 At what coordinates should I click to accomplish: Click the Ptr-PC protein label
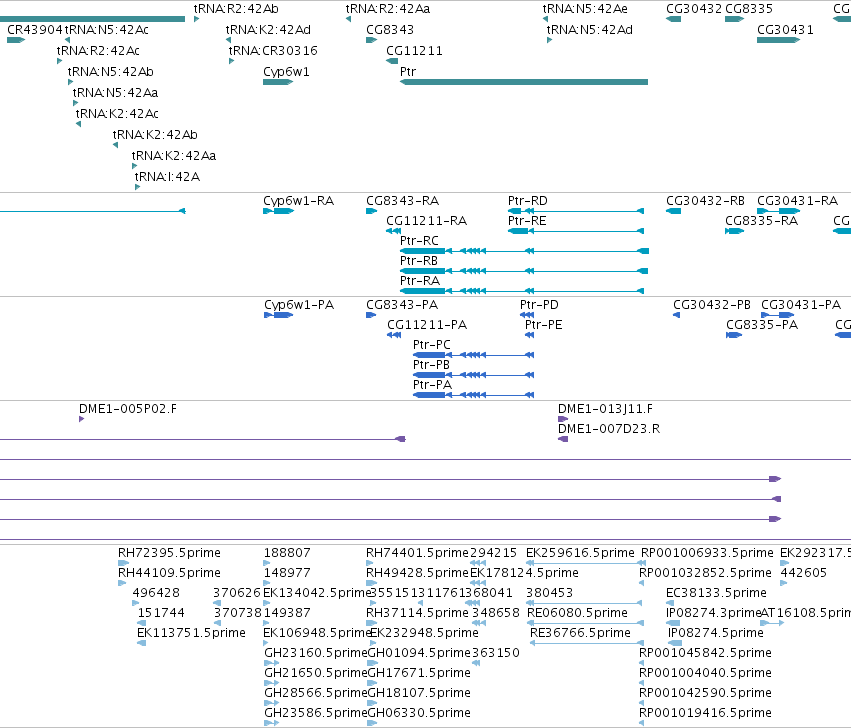pyautogui.click(x=431, y=345)
